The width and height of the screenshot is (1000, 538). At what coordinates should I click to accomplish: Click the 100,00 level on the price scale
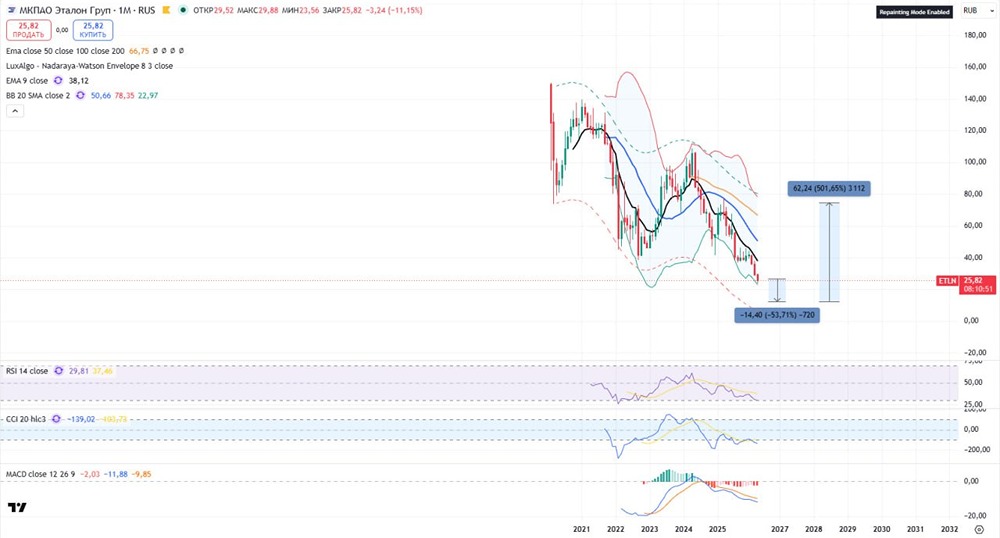tap(976, 162)
